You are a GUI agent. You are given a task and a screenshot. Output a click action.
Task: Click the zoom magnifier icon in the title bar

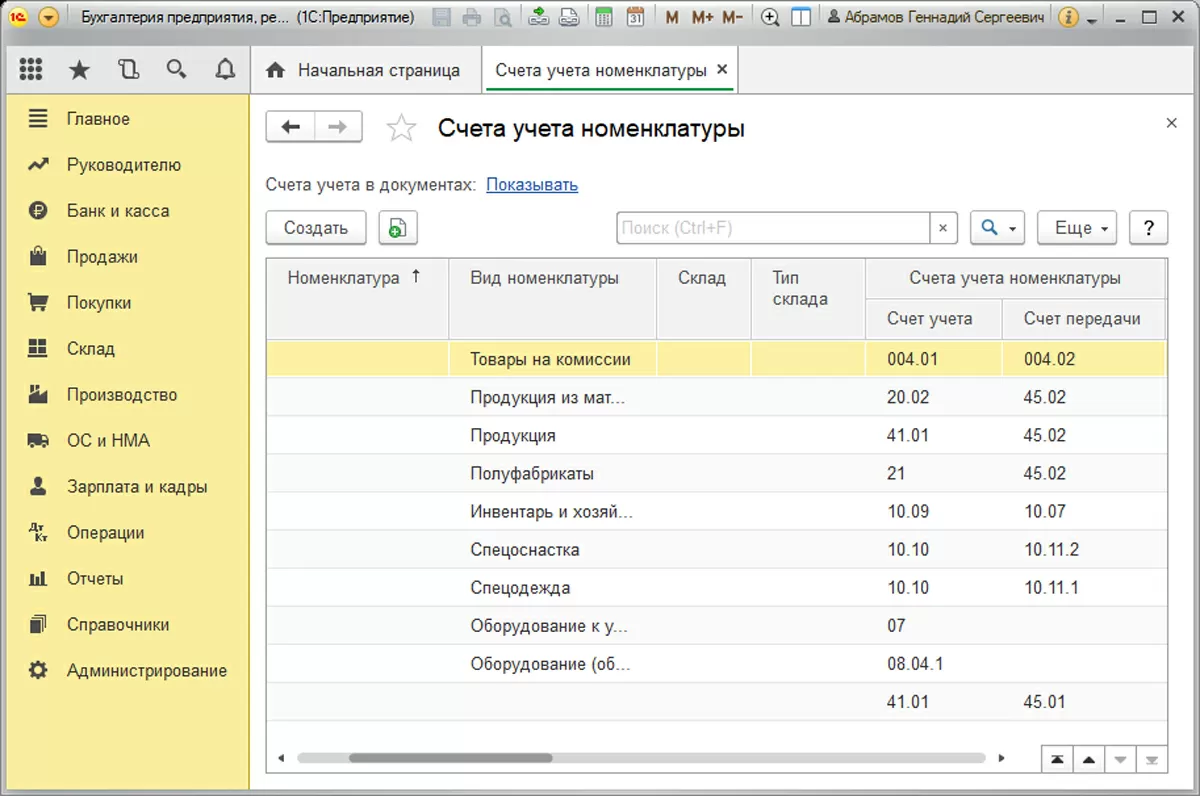click(769, 18)
